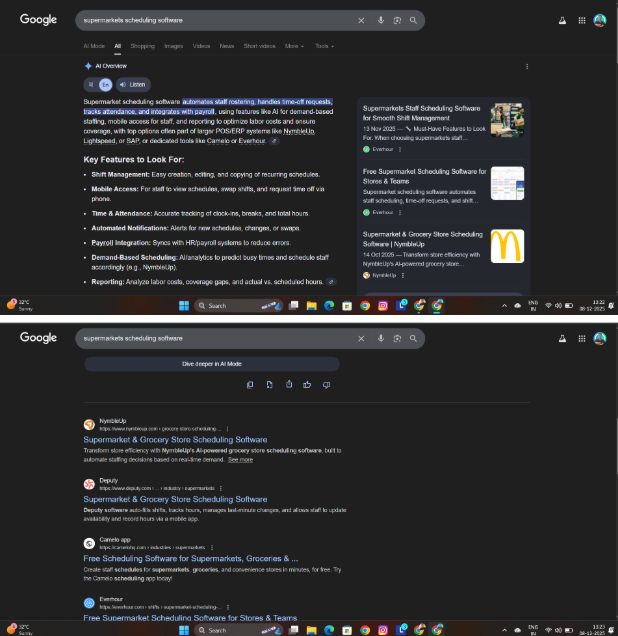Screen dimensions: 618x636
Task: Open the Camelo link in the overview paragraph
Action: [218, 141]
